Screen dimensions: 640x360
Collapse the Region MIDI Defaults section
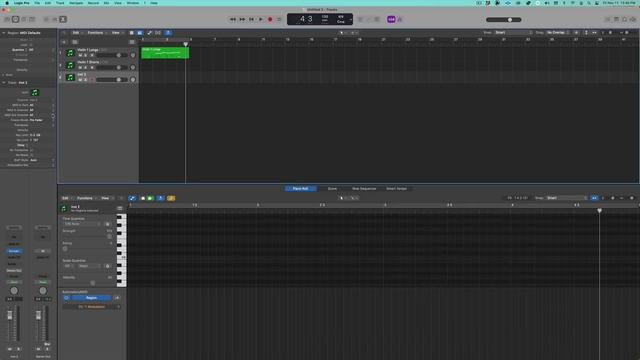pyautogui.click(x=4, y=33)
